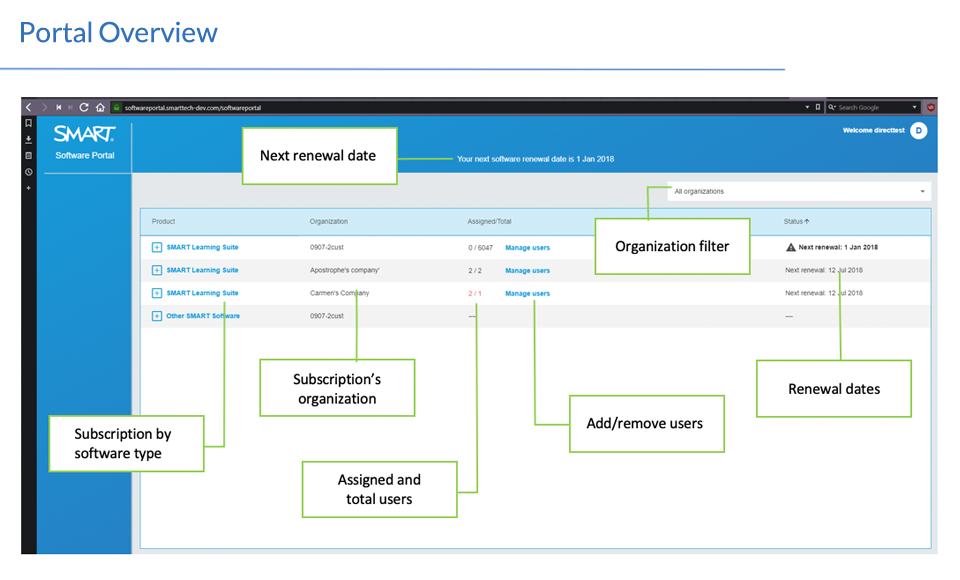Select the 0907-2cust cell in first row

pos(327,247)
